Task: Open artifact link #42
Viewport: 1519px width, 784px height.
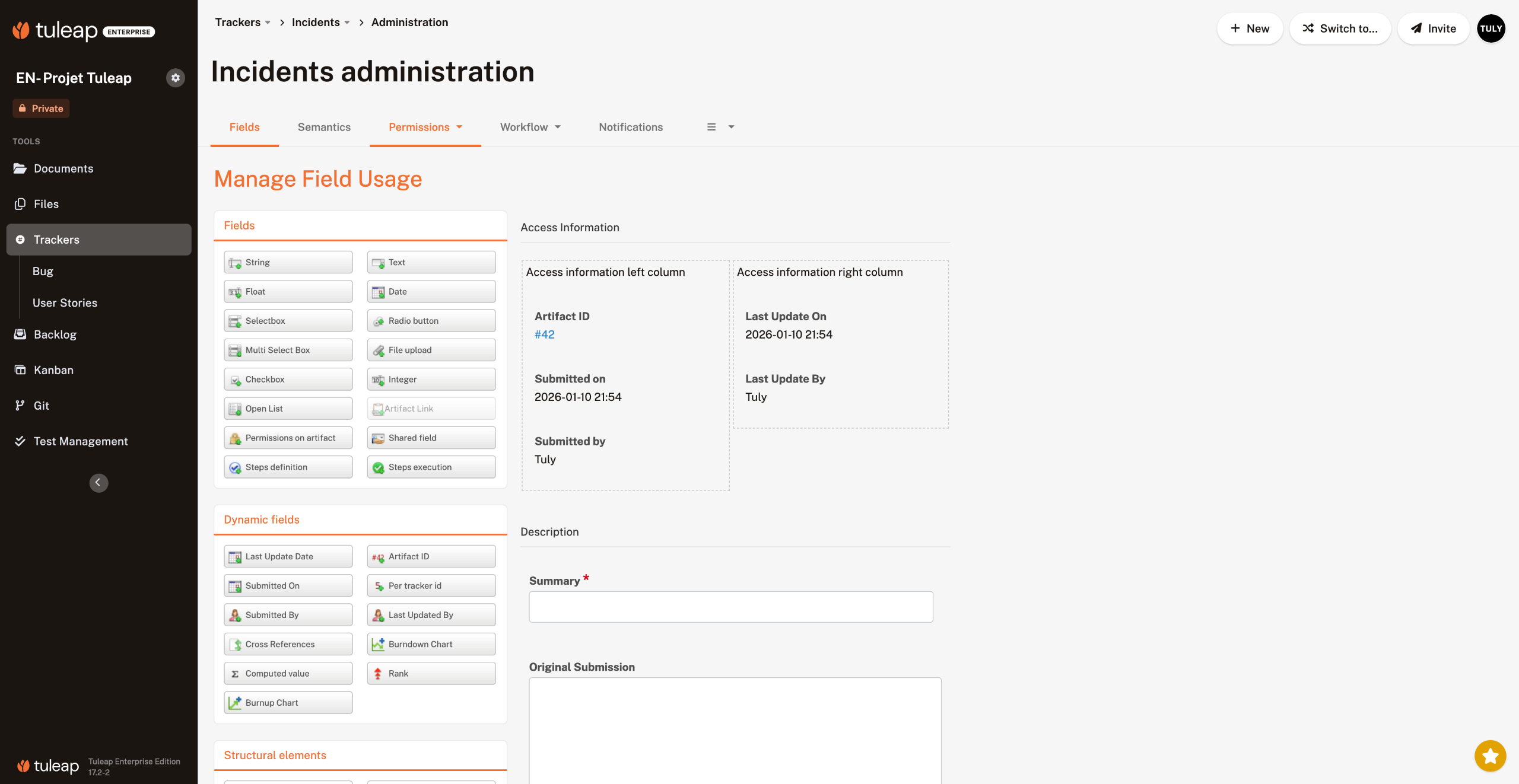Action: click(x=544, y=334)
